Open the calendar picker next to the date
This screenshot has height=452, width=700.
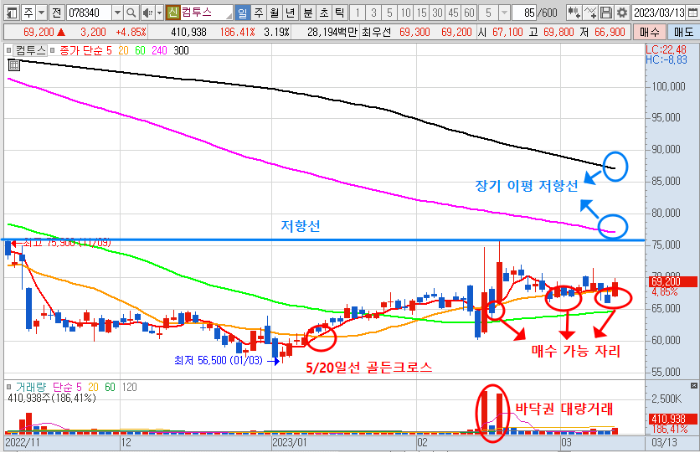click(x=692, y=13)
